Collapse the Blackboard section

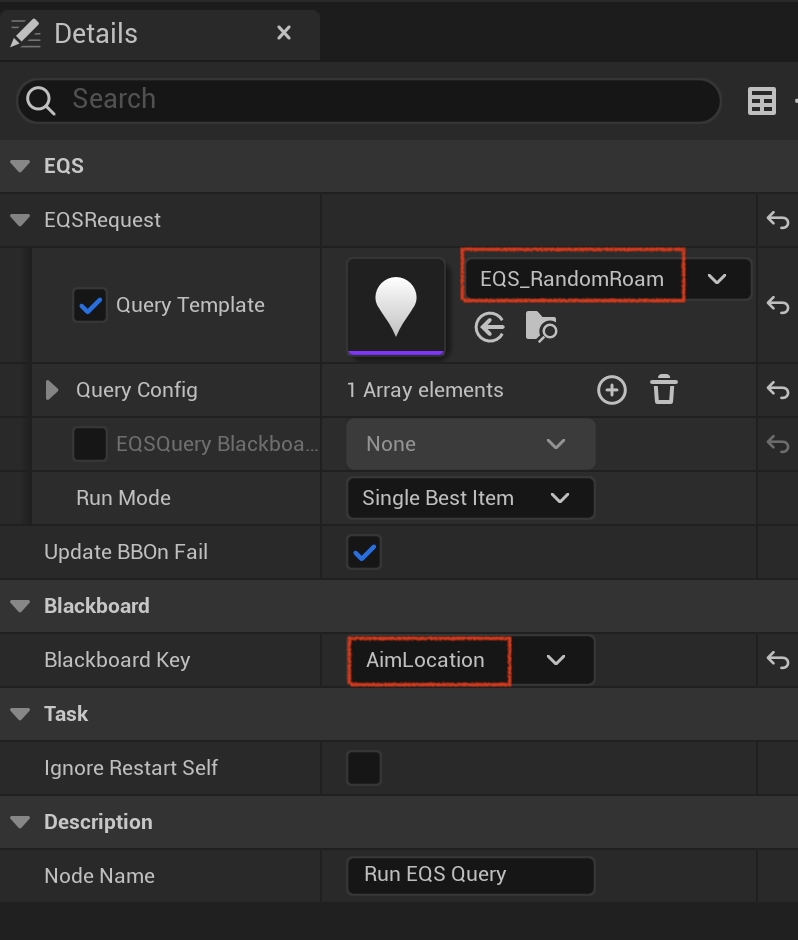point(20,606)
